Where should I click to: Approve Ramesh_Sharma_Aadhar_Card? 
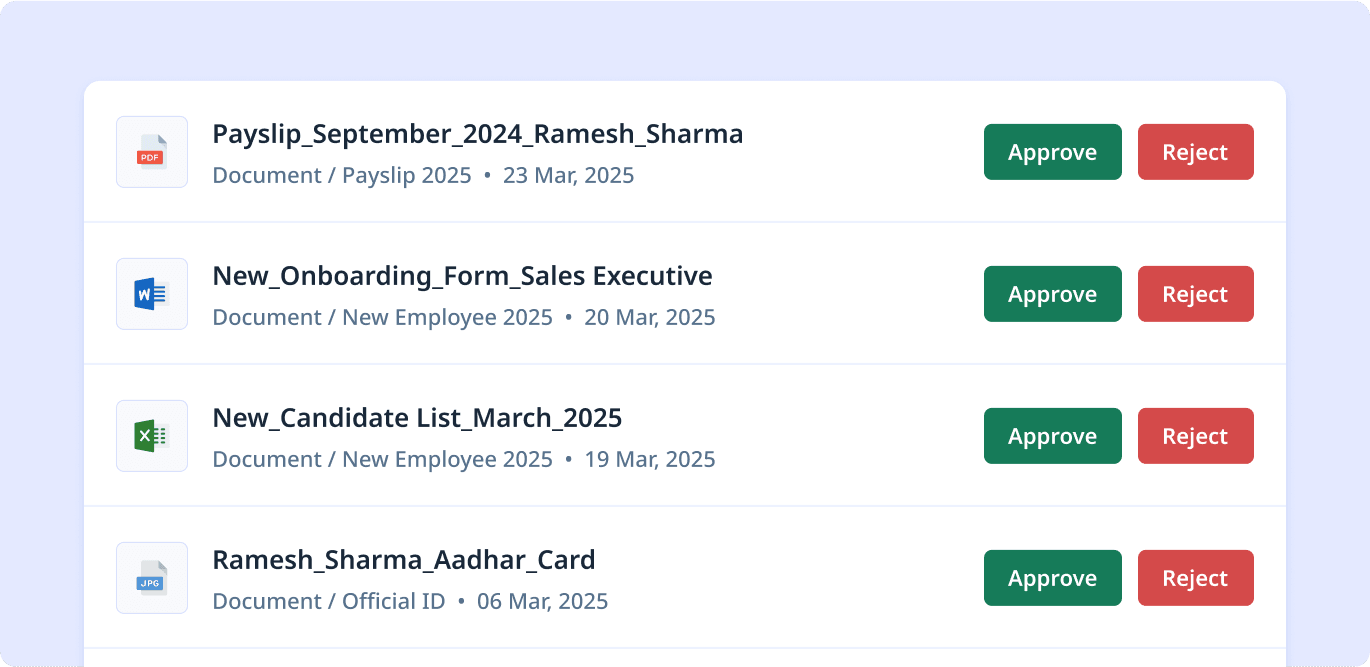point(1053,578)
